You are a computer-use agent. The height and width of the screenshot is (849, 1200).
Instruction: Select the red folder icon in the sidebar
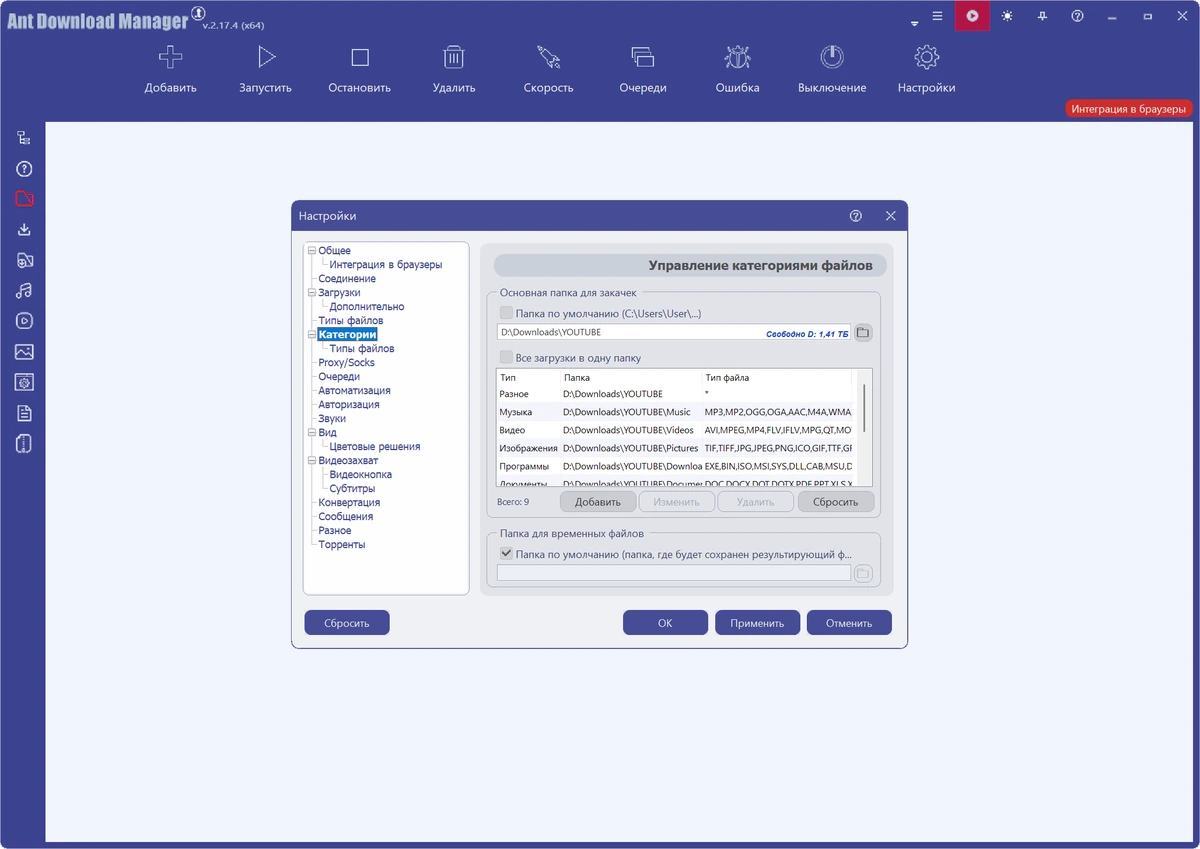pos(24,199)
